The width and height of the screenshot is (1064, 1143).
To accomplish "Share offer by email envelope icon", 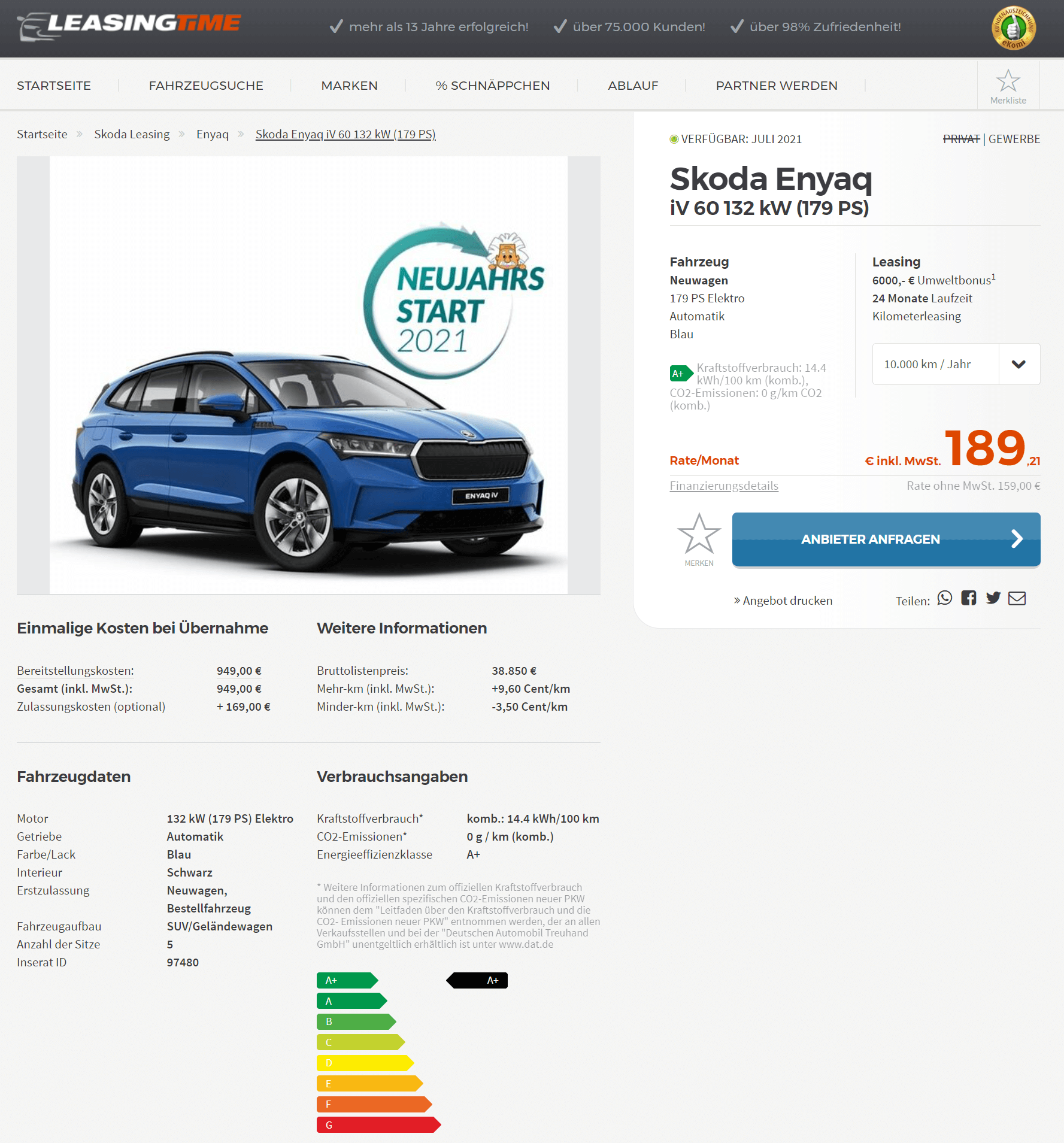I will (x=1017, y=598).
